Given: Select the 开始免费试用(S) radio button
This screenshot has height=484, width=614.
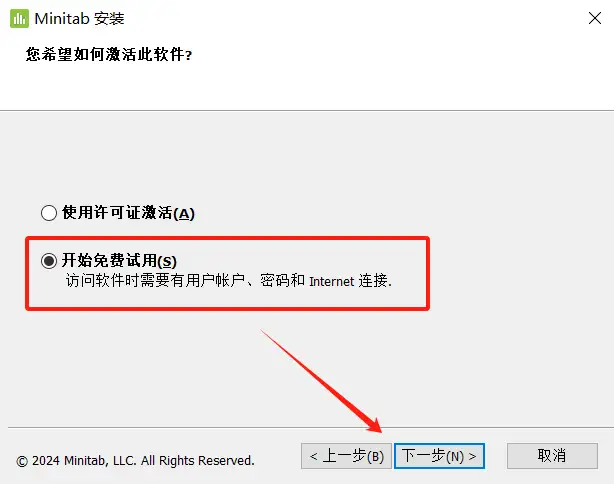Looking at the screenshot, I should point(49,261).
